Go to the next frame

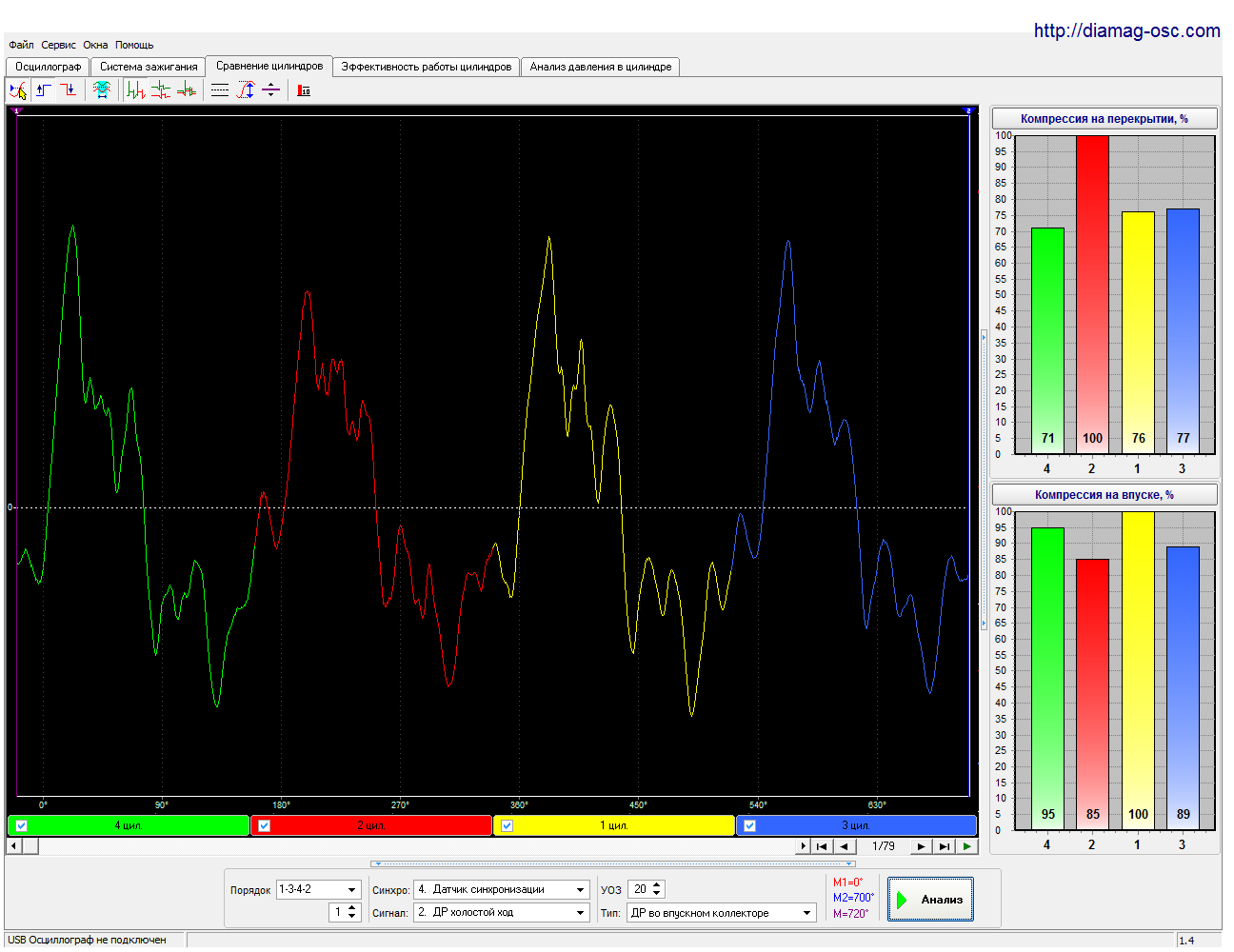point(921,845)
